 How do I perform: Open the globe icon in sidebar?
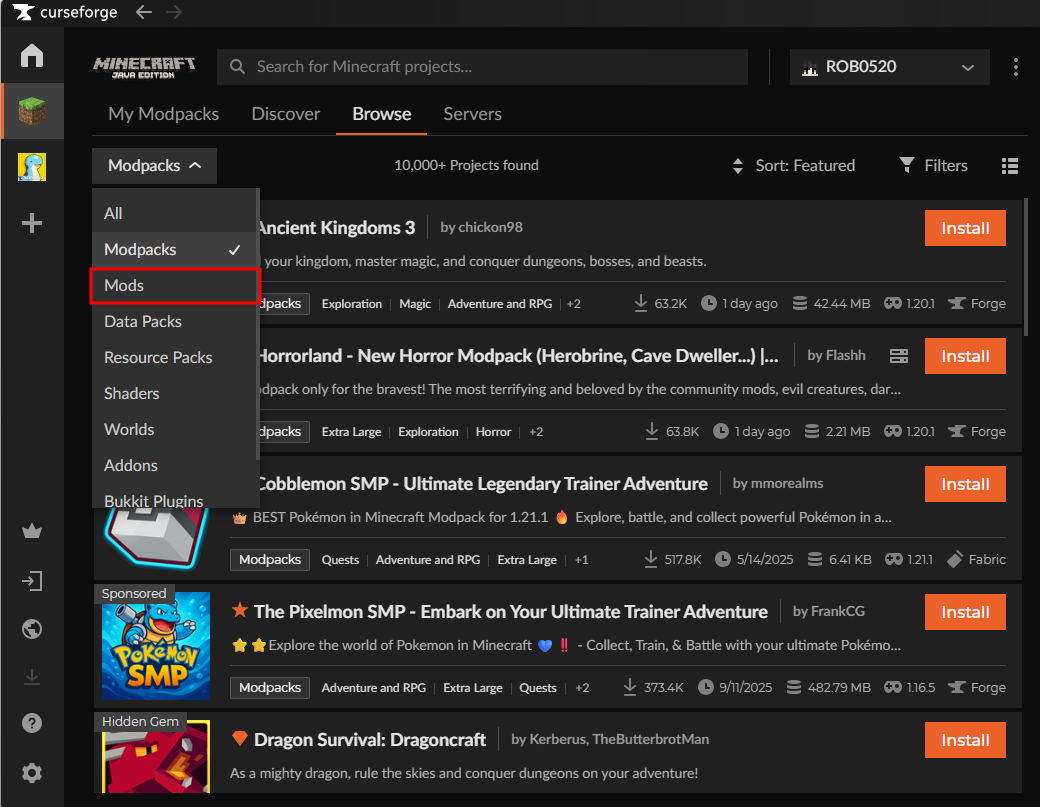32,629
